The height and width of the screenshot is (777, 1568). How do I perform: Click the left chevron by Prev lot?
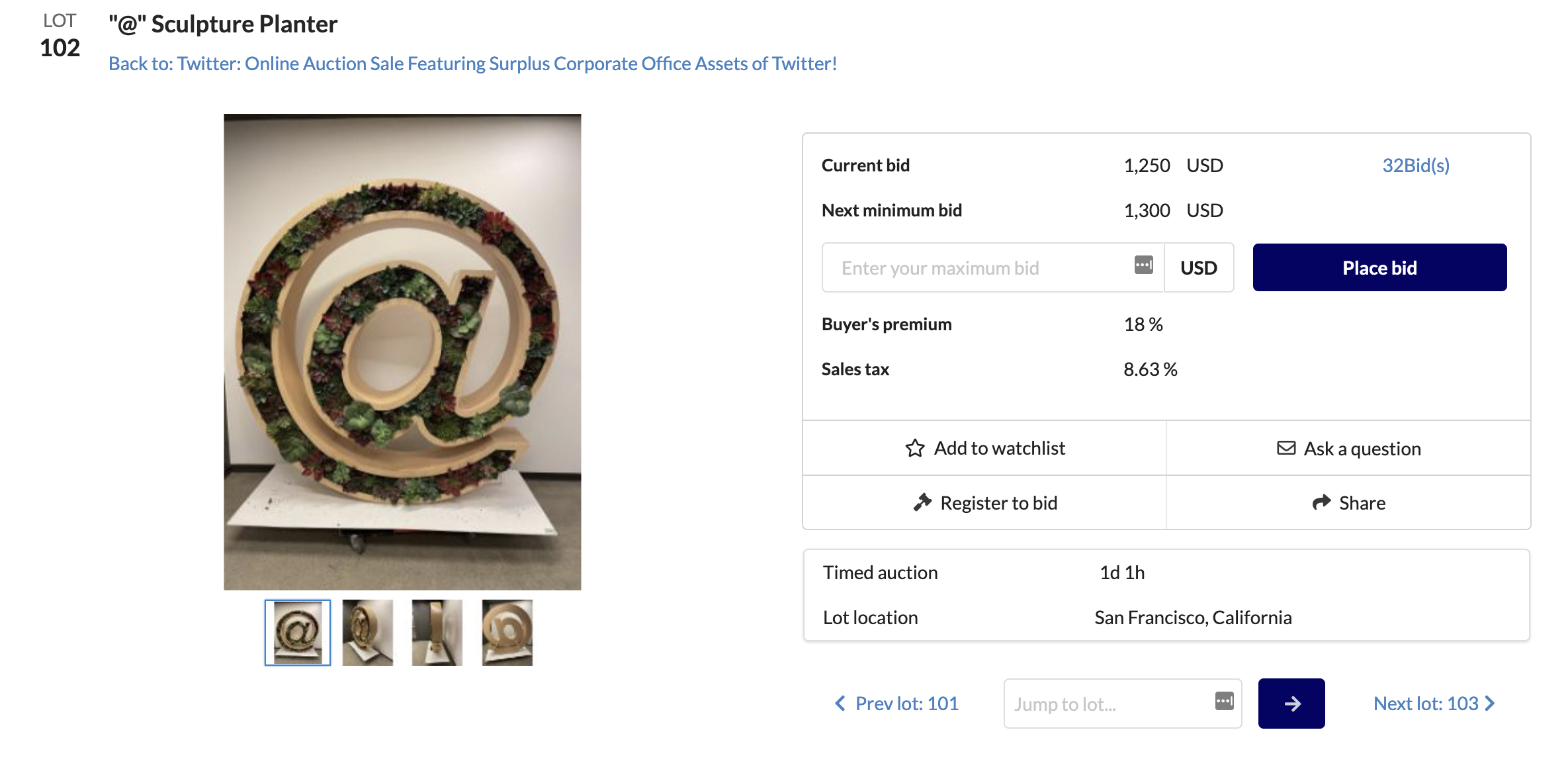click(840, 704)
